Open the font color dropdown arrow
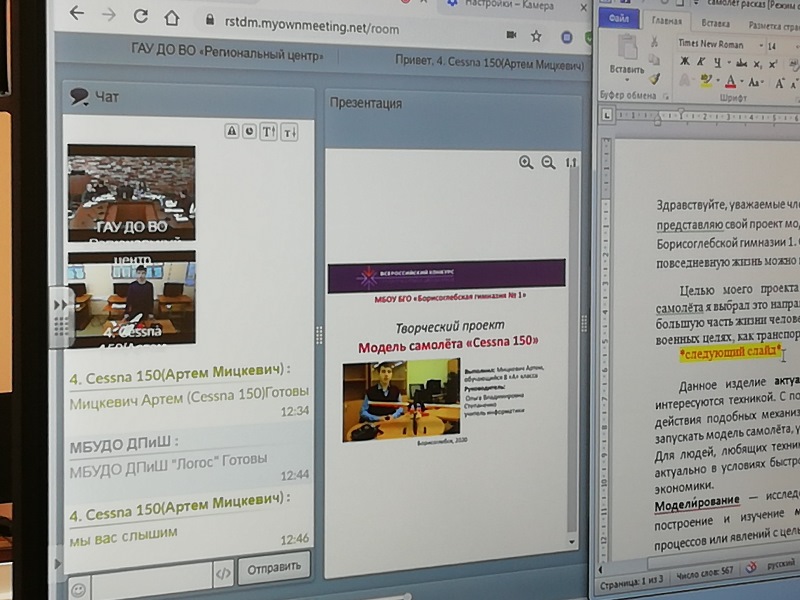 744,82
